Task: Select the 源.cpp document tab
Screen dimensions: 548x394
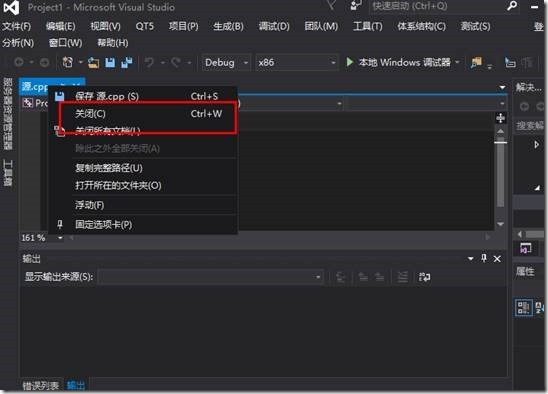Action: [x=34, y=87]
